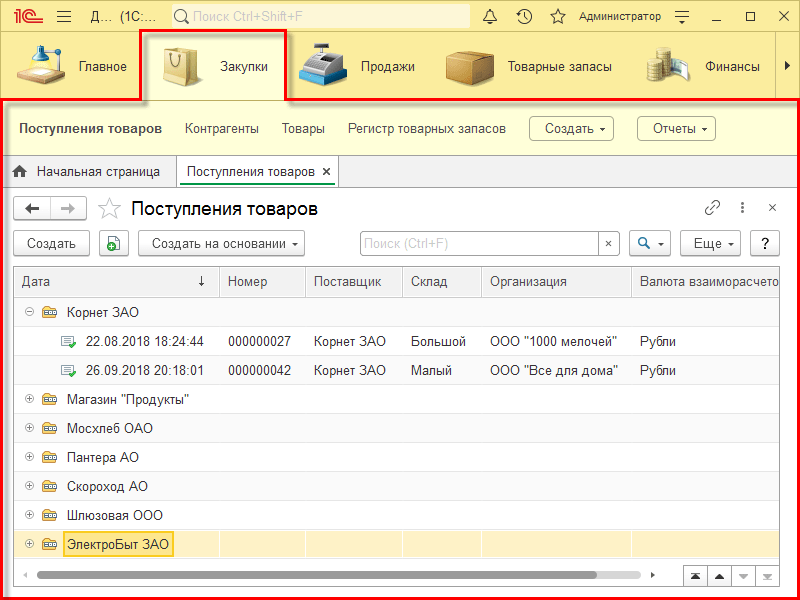Viewport: 800px width, 600px height.
Task: Click the 1C logo icon
Action: coord(29,17)
